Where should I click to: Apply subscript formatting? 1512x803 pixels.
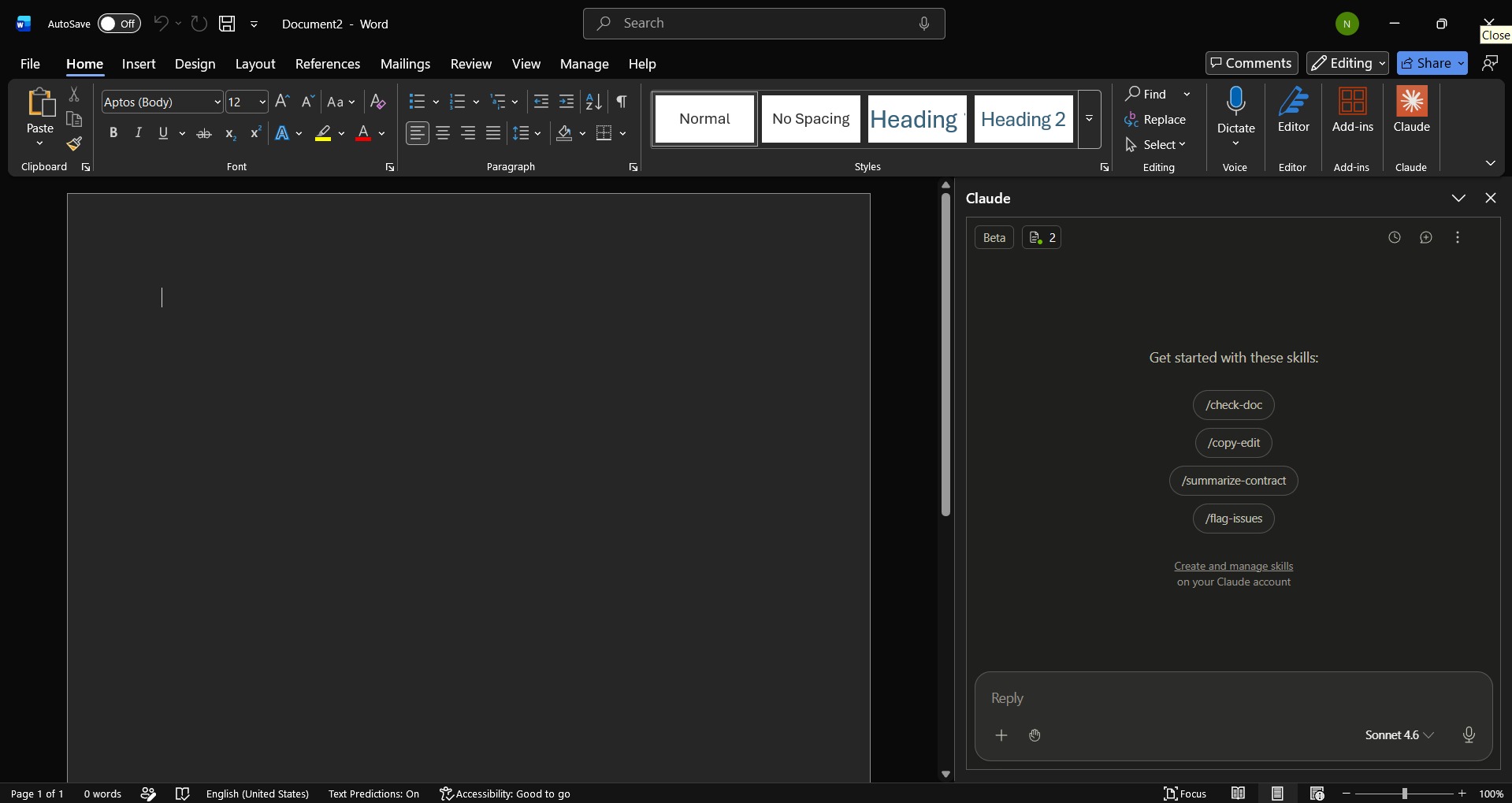point(230,133)
